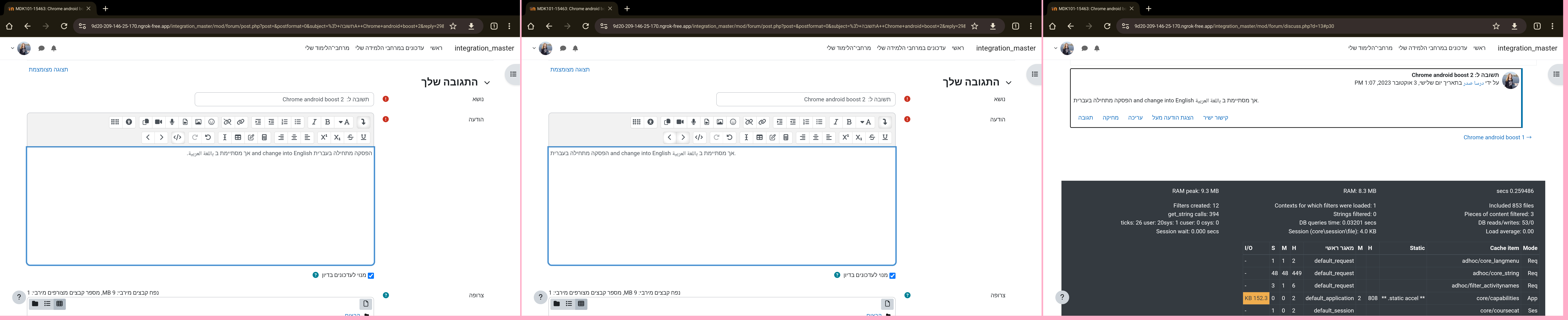
Task: Click bold in middle window editor
Action: 849,122
